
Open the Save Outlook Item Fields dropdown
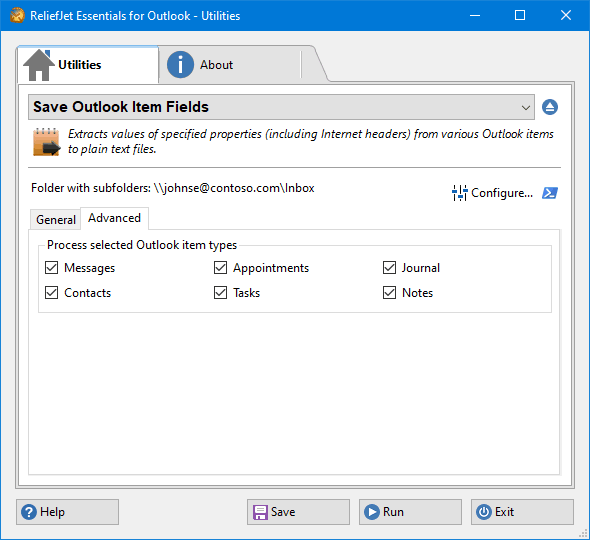coord(281,107)
